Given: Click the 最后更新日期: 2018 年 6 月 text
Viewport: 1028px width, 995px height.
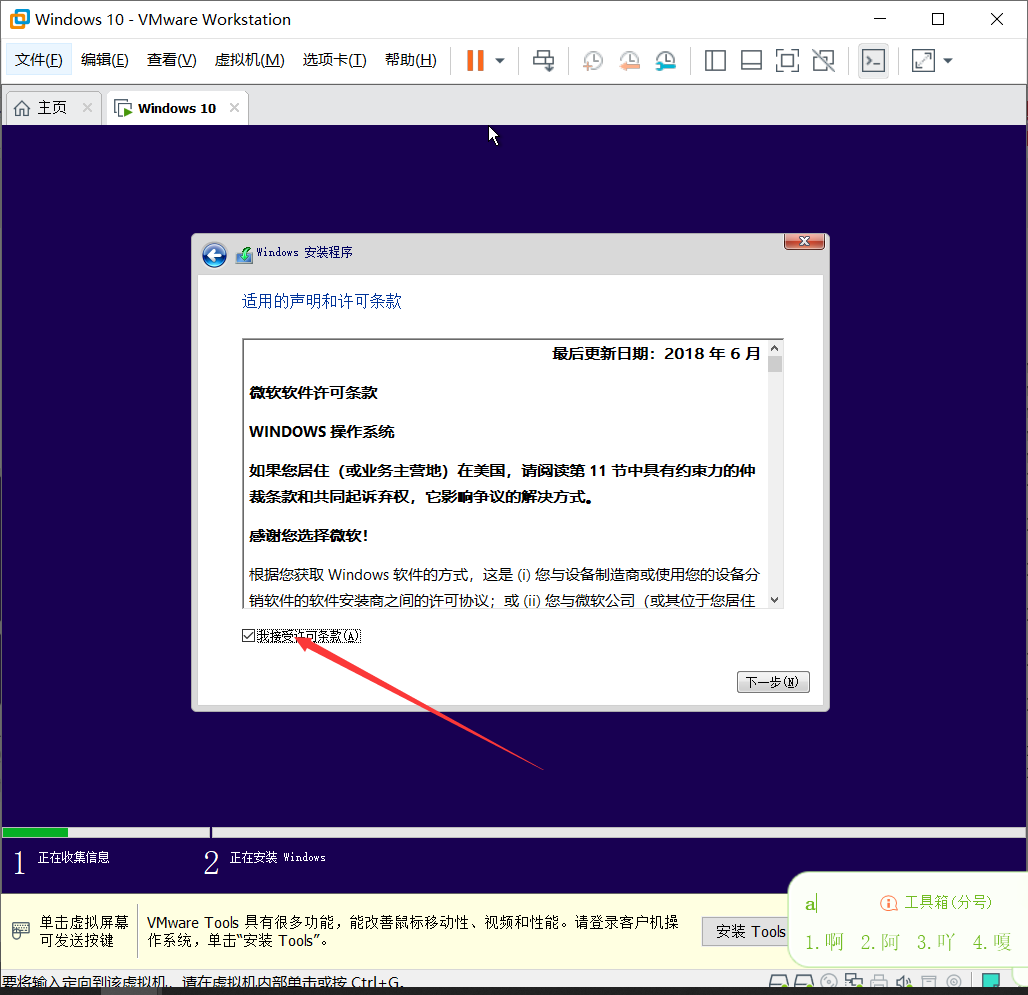Looking at the screenshot, I should tap(656, 353).
